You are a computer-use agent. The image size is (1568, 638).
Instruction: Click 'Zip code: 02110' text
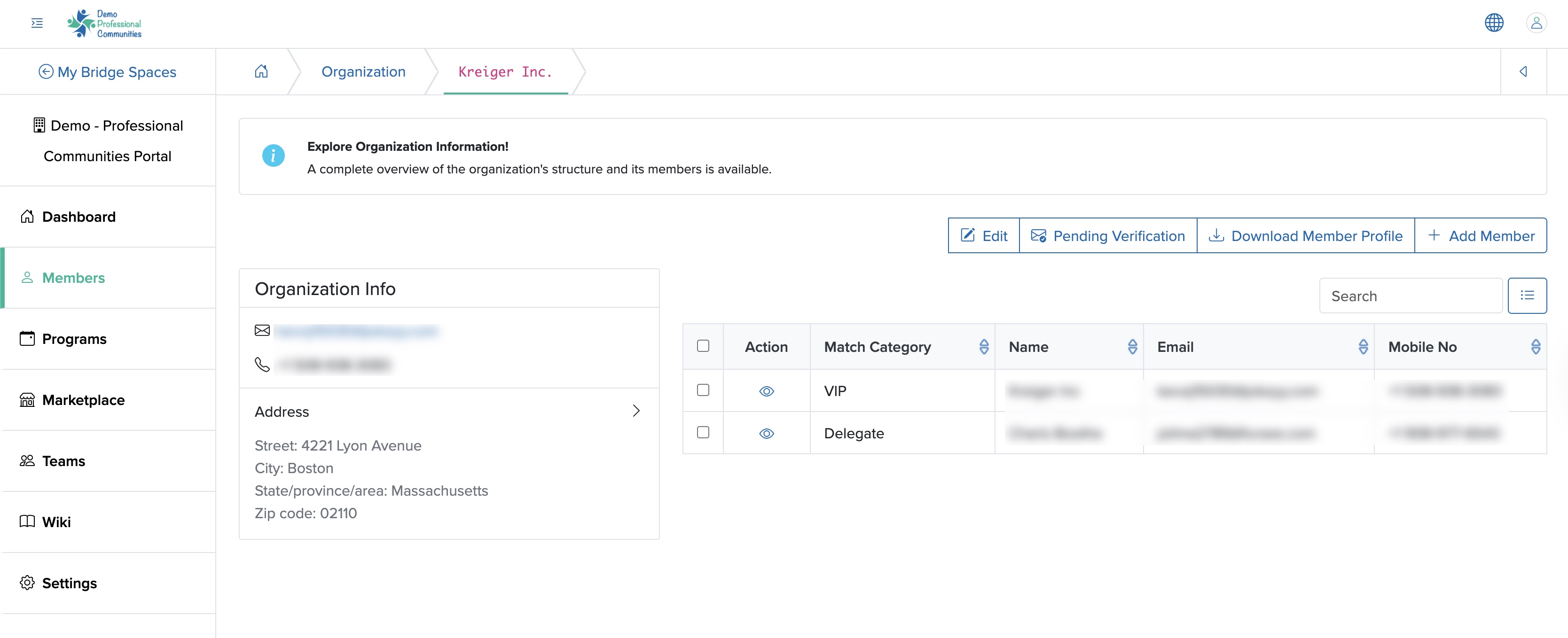(x=306, y=514)
